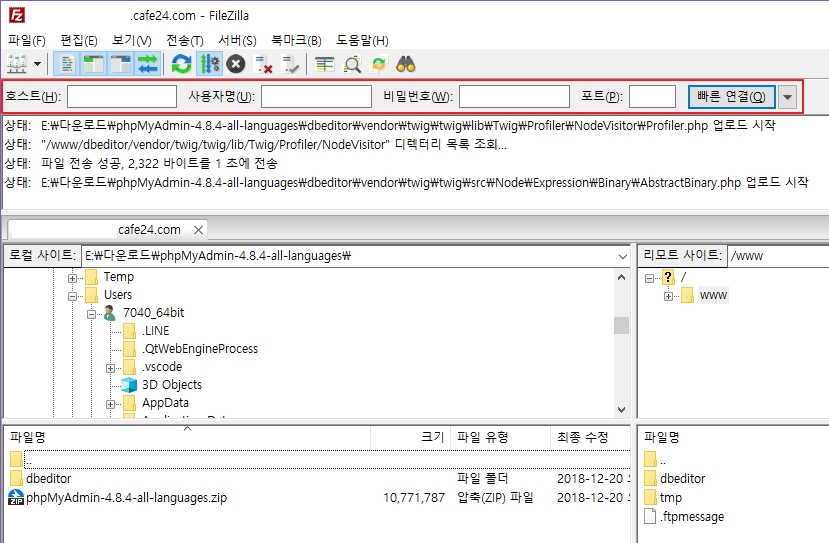Sort local files by 최종 수정 column
Image resolution: width=829 pixels, height=543 pixels.
tap(590, 437)
